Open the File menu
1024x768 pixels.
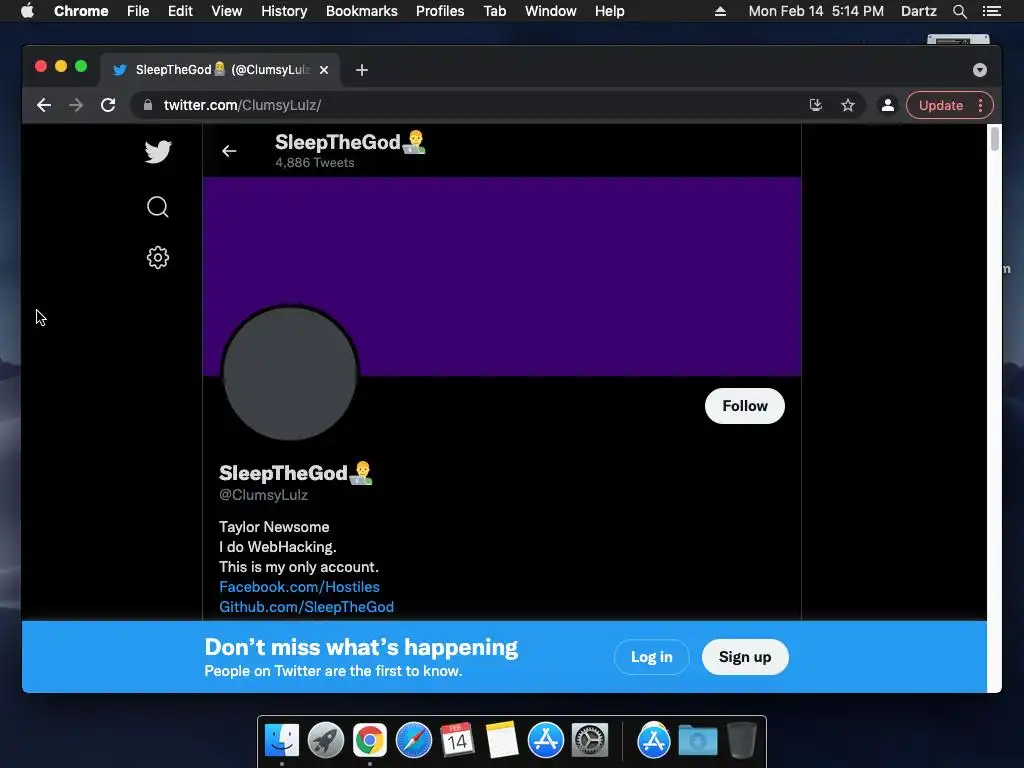coord(138,11)
